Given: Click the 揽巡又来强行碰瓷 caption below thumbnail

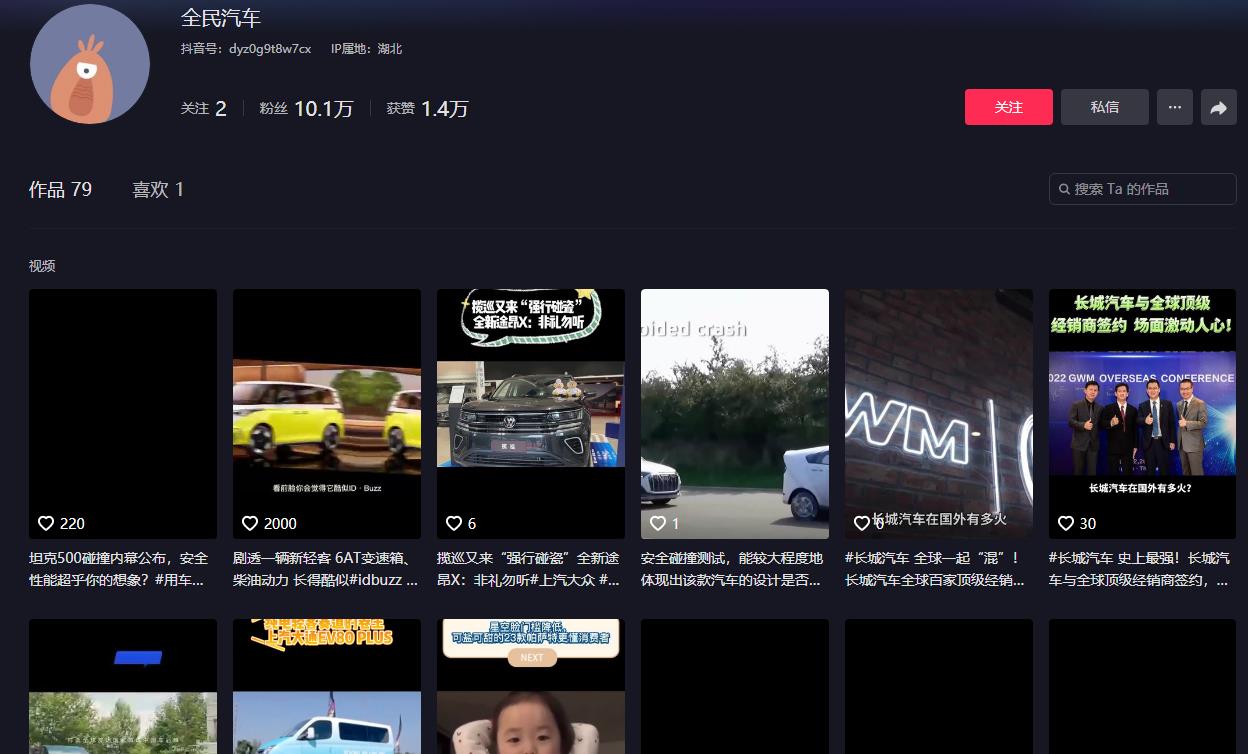Looking at the screenshot, I should [529, 569].
